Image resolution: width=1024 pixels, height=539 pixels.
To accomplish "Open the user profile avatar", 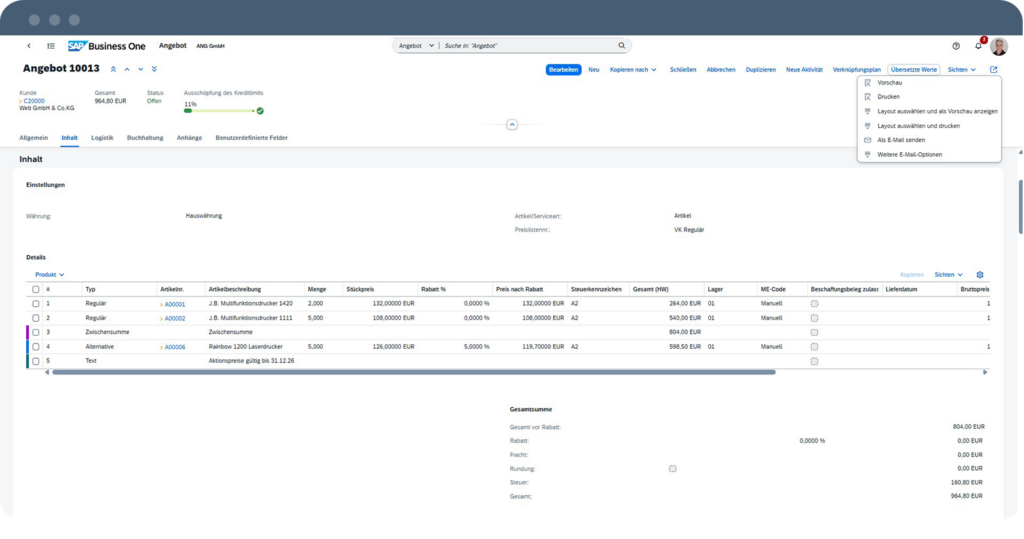I will click(x=999, y=46).
